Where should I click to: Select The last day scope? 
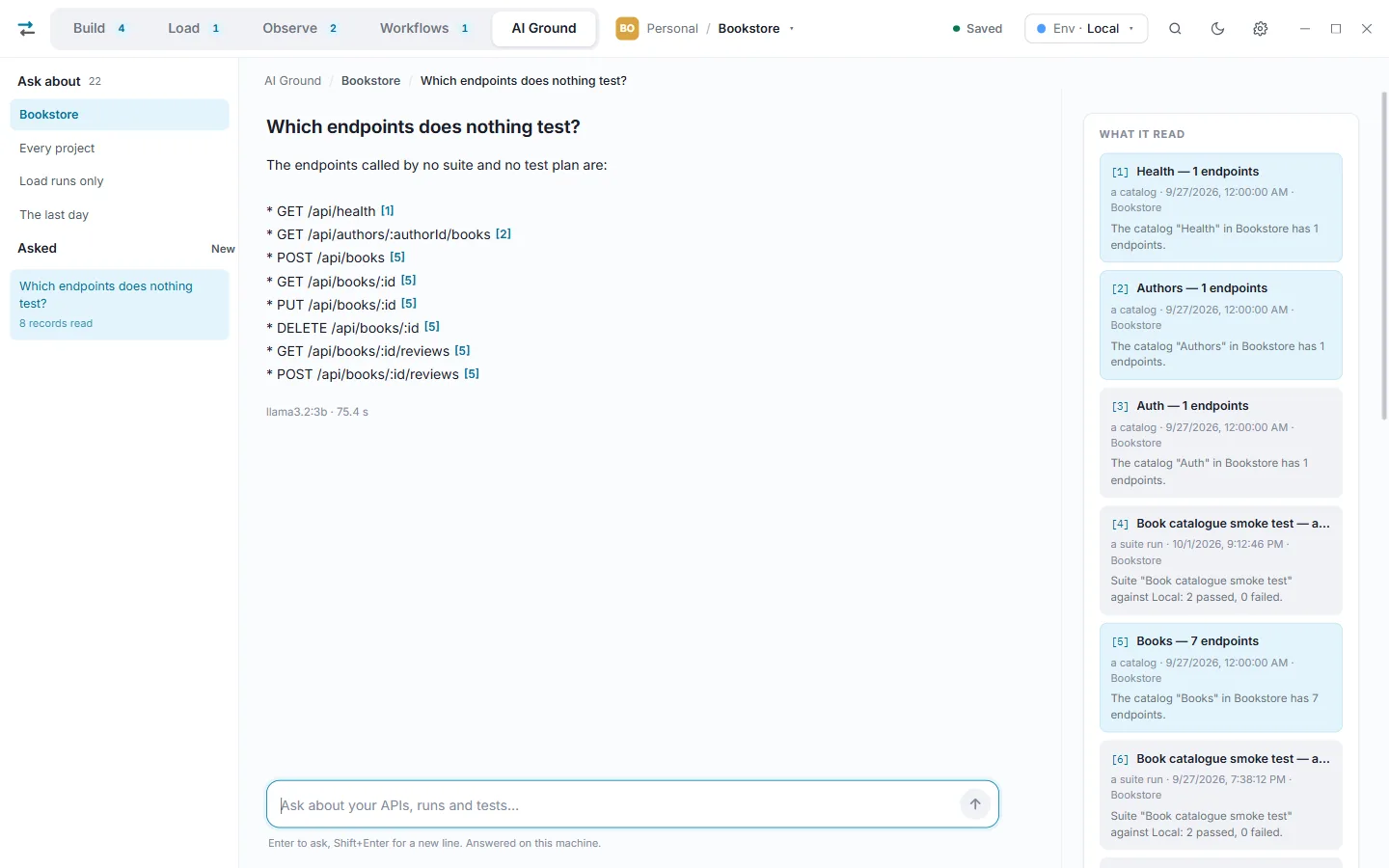(x=120, y=215)
